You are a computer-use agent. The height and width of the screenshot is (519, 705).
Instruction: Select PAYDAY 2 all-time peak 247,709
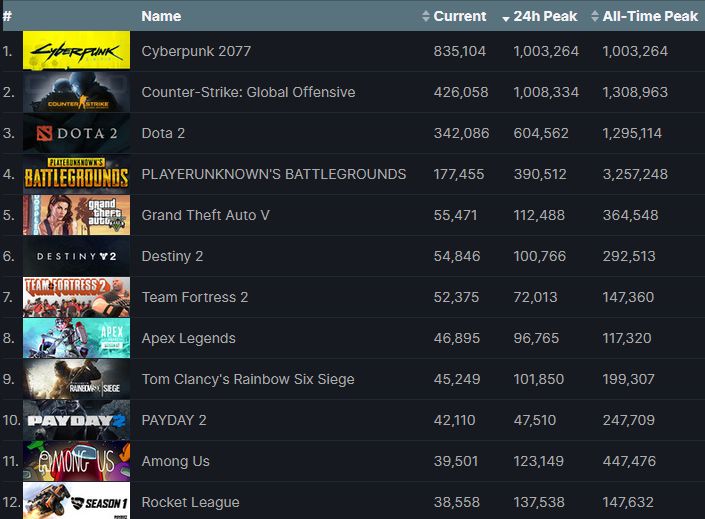pos(629,420)
